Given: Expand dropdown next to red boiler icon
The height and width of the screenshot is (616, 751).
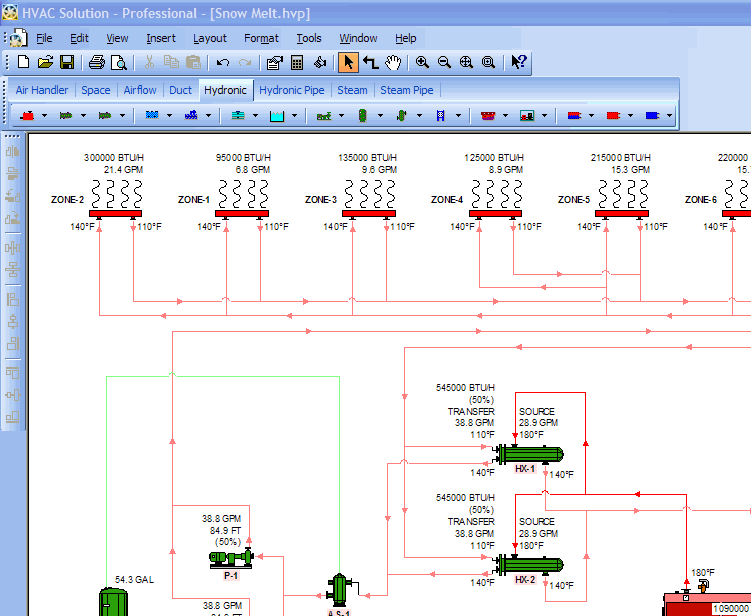Looking at the screenshot, I should [x=45, y=115].
